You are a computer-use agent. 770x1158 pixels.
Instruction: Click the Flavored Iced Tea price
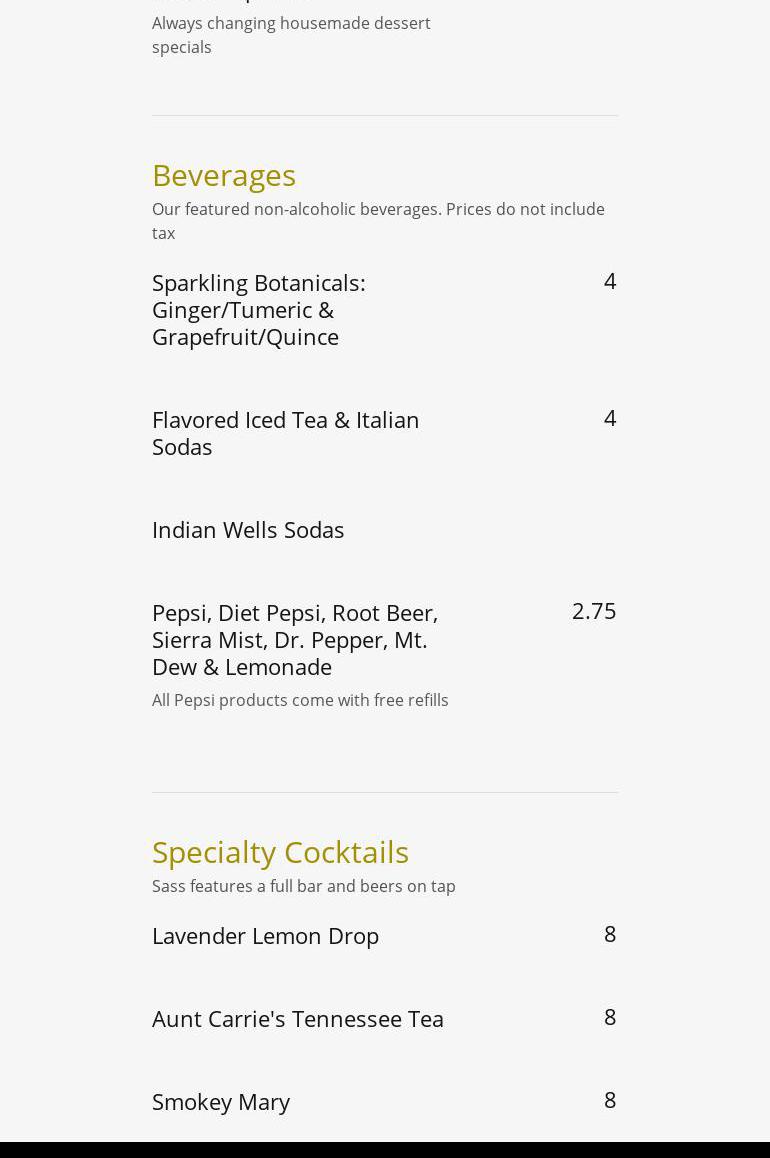click(x=610, y=418)
